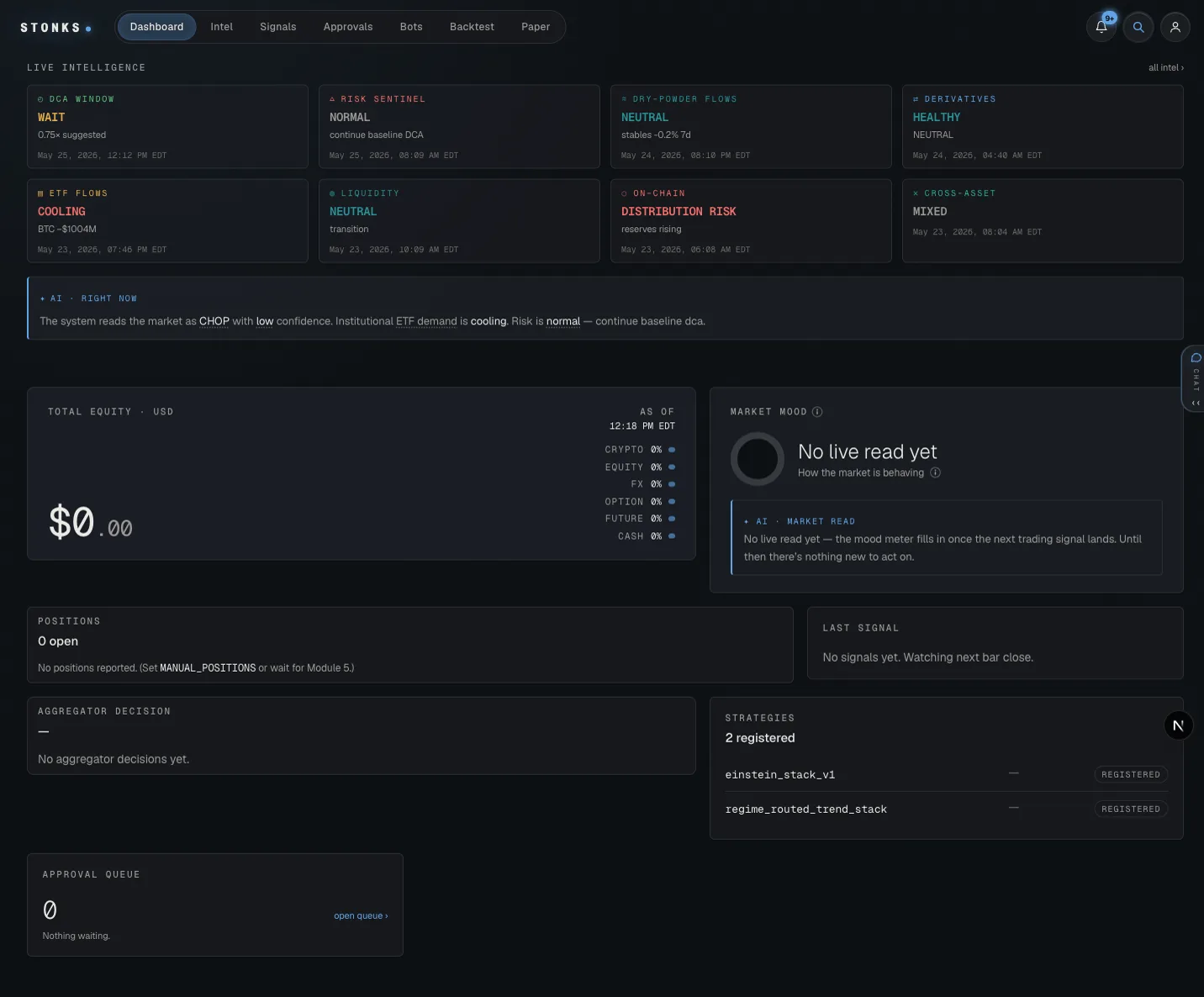Screen dimensions: 1204x997
Task: Click the Liquidity circle icon
Action: click(x=332, y=193)
